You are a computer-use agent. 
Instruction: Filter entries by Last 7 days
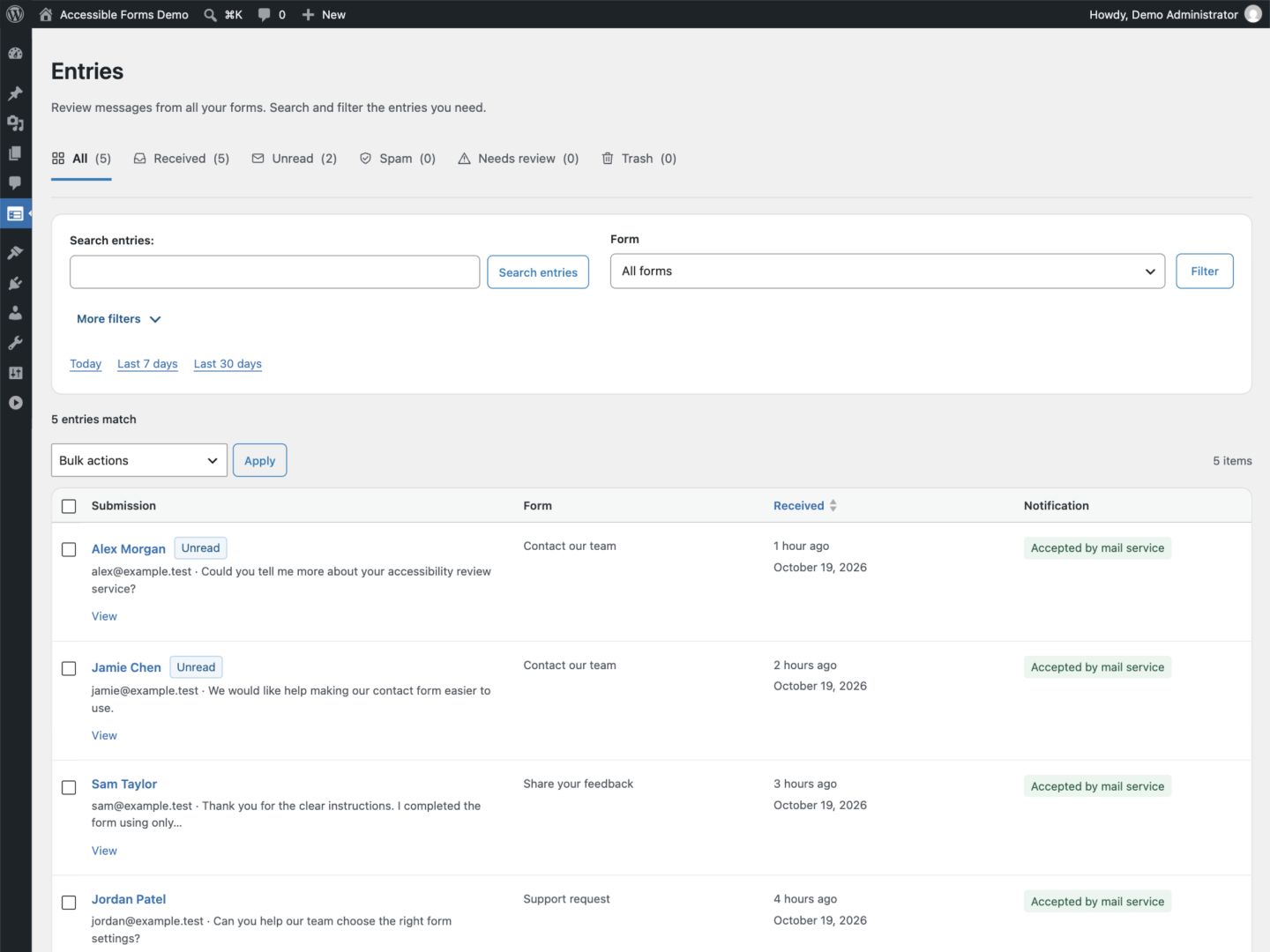click(147, 364)
